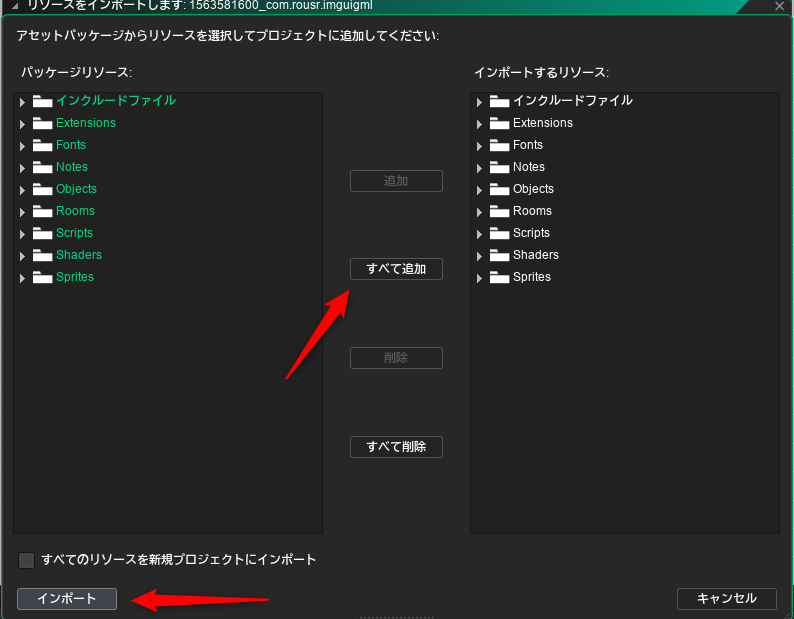This screenshot has height=619, width=794.
Task: Confirm with the インポート button
Action: [x=67, y=599]
